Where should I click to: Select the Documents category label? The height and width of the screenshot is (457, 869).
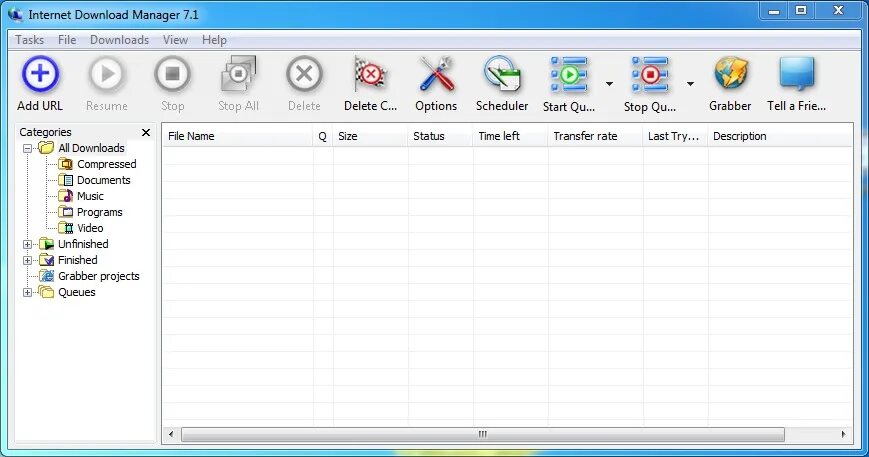coord(104,180)
